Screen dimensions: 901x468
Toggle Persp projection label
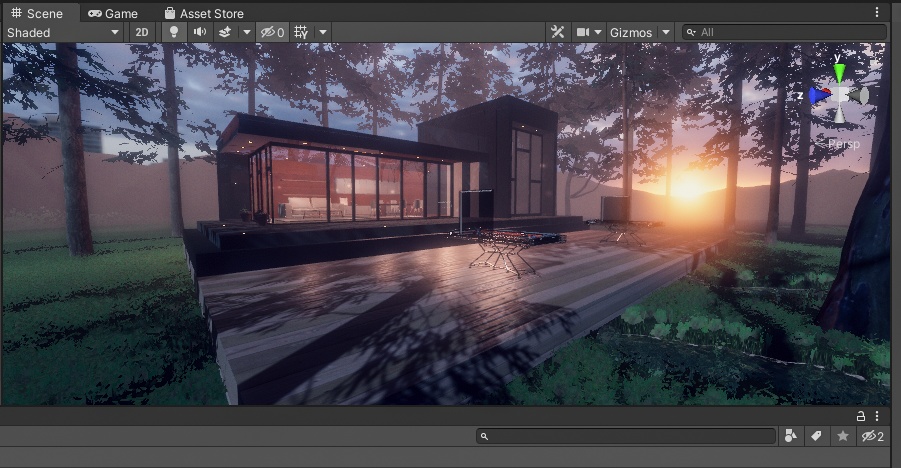pos(844,144)
